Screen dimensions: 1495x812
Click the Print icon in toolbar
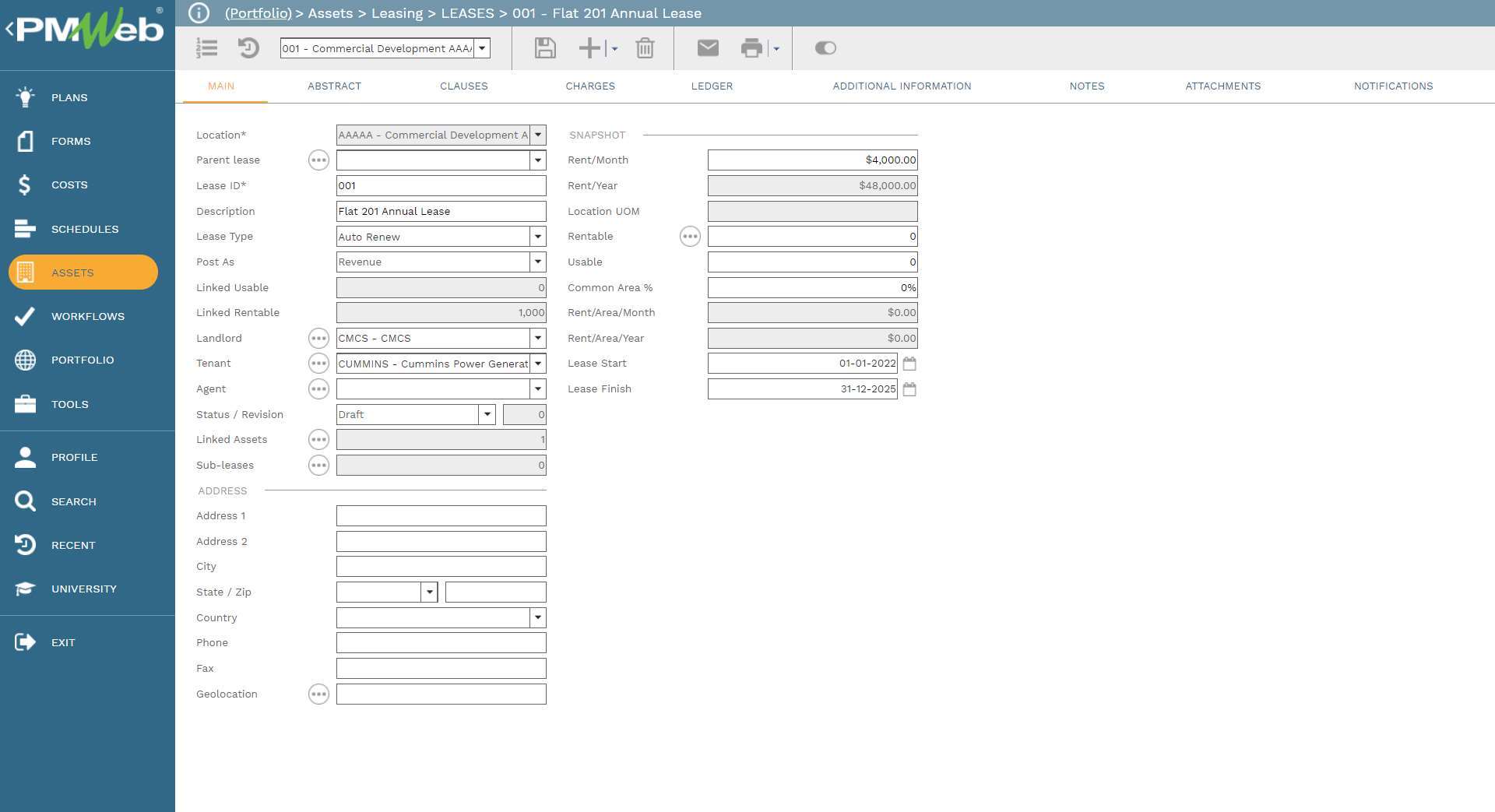tap(751, 48)
